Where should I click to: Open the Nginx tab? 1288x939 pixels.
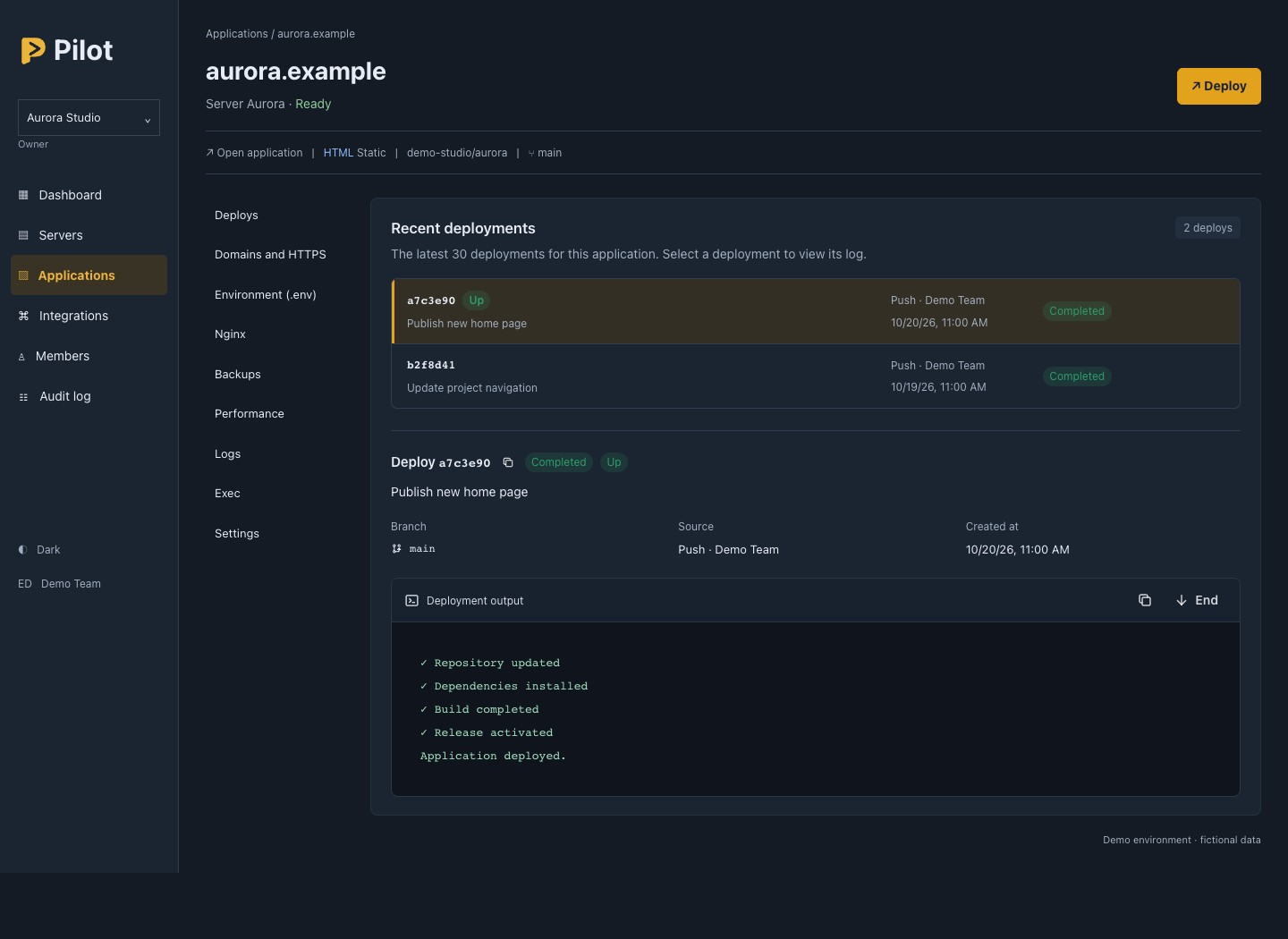[x=230, y=334]
